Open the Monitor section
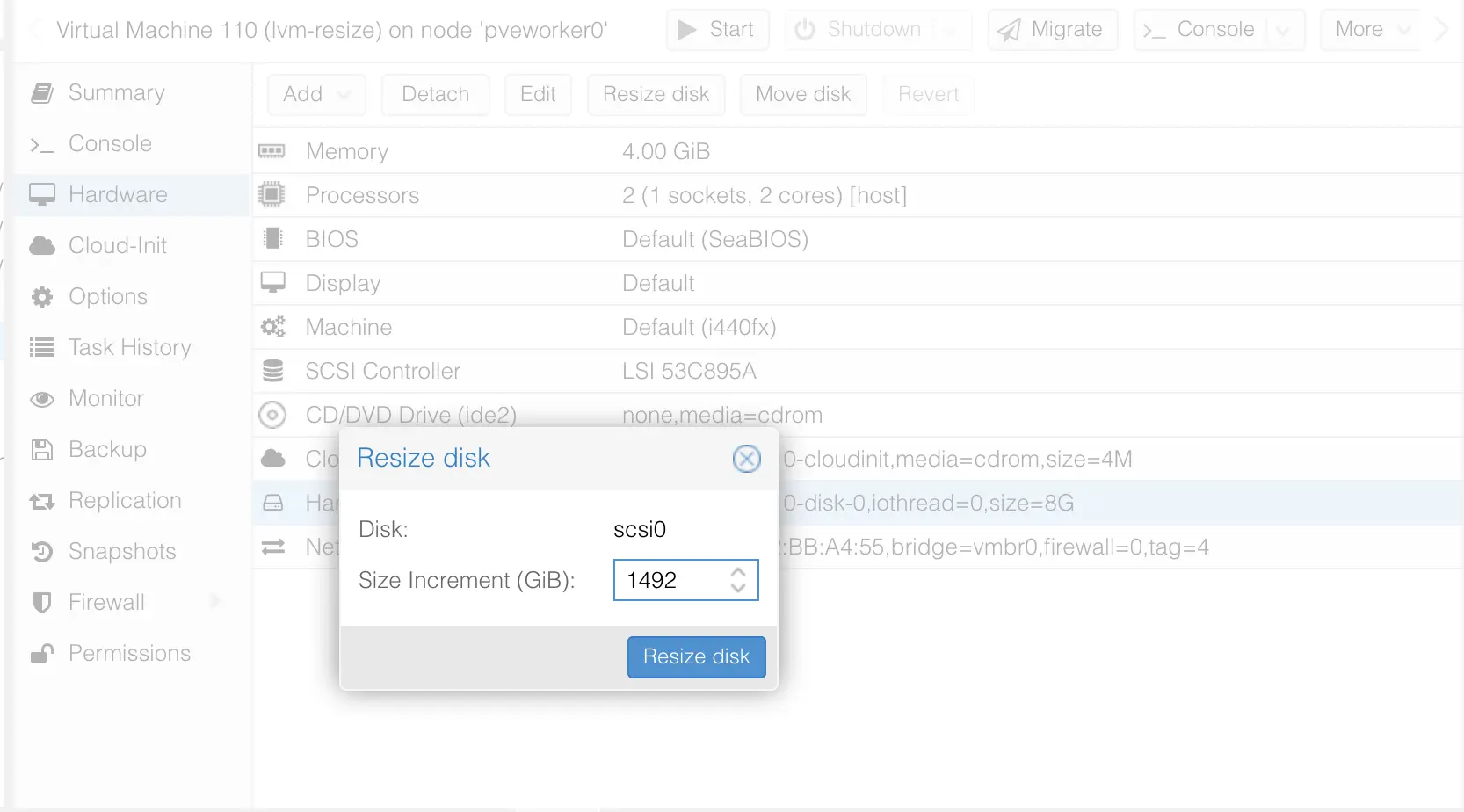Image resolution: width=1464 pixels, height=812 pixels. coord(132,398)
